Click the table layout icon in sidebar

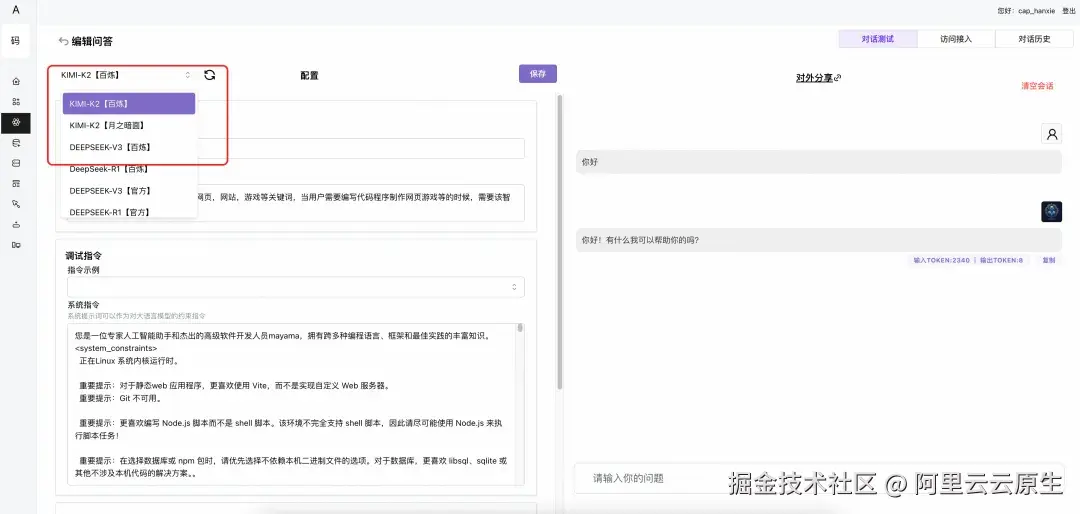click(16, 184)
